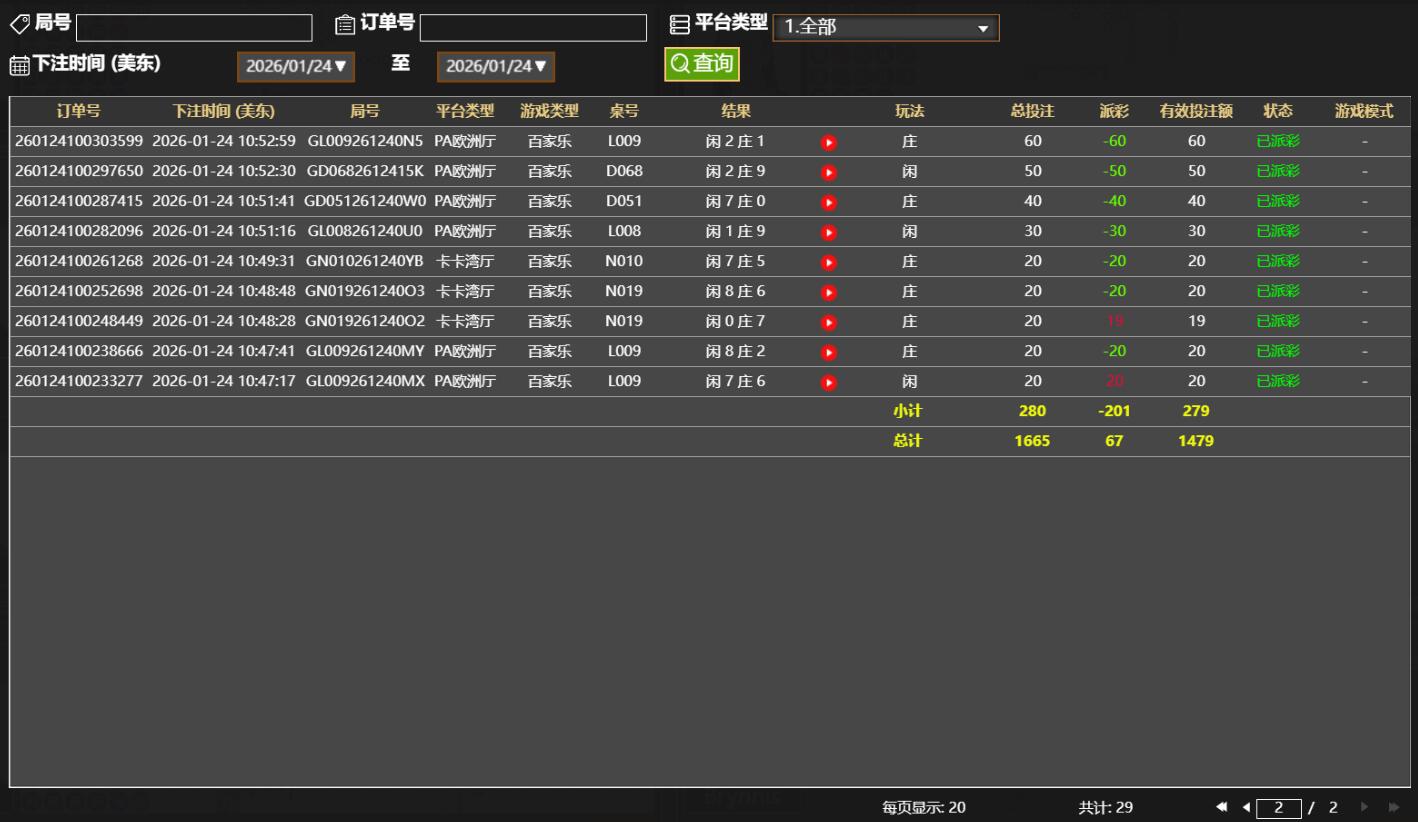Play video replay for order 260124100303599
This screenshot has width=1418, height=822.
828,142
